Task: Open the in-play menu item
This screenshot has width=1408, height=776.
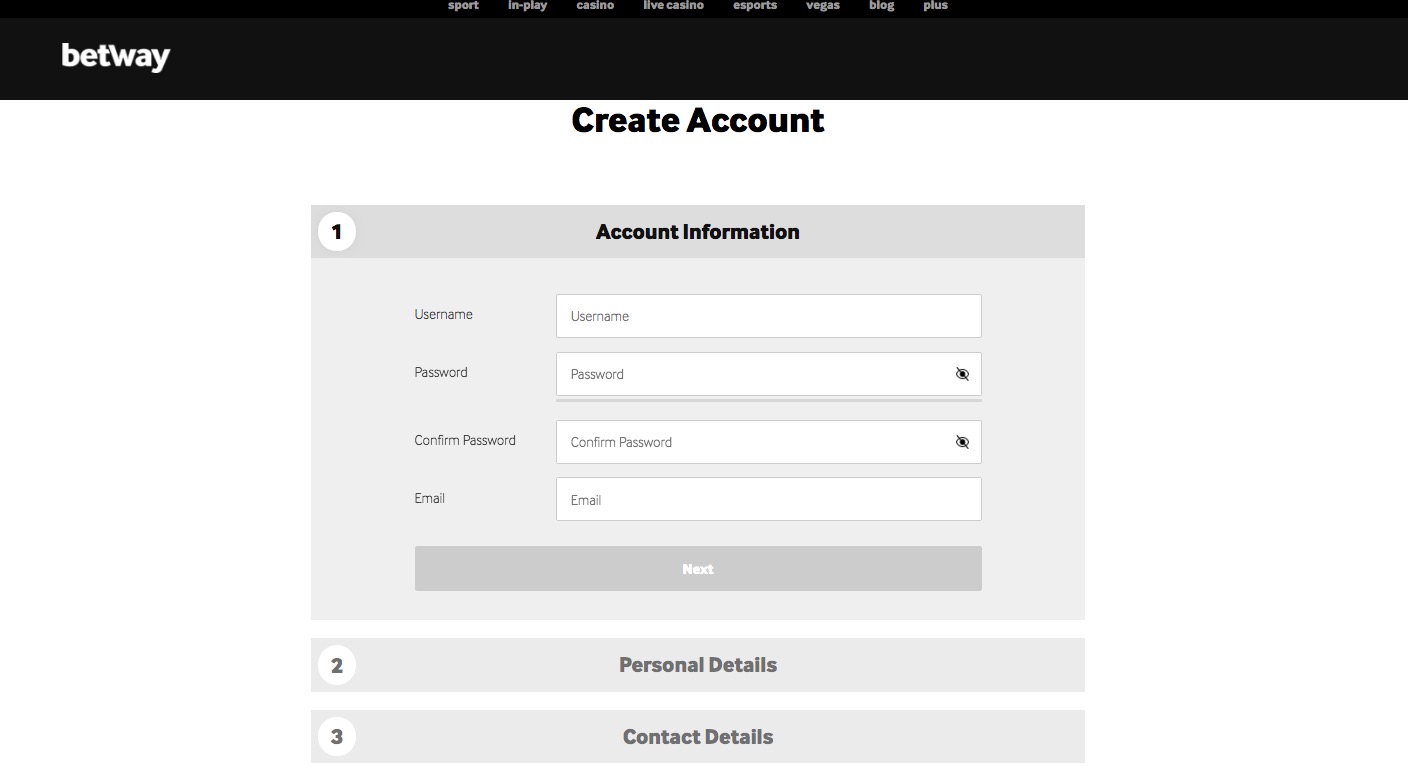Action: tap(527, 5)
